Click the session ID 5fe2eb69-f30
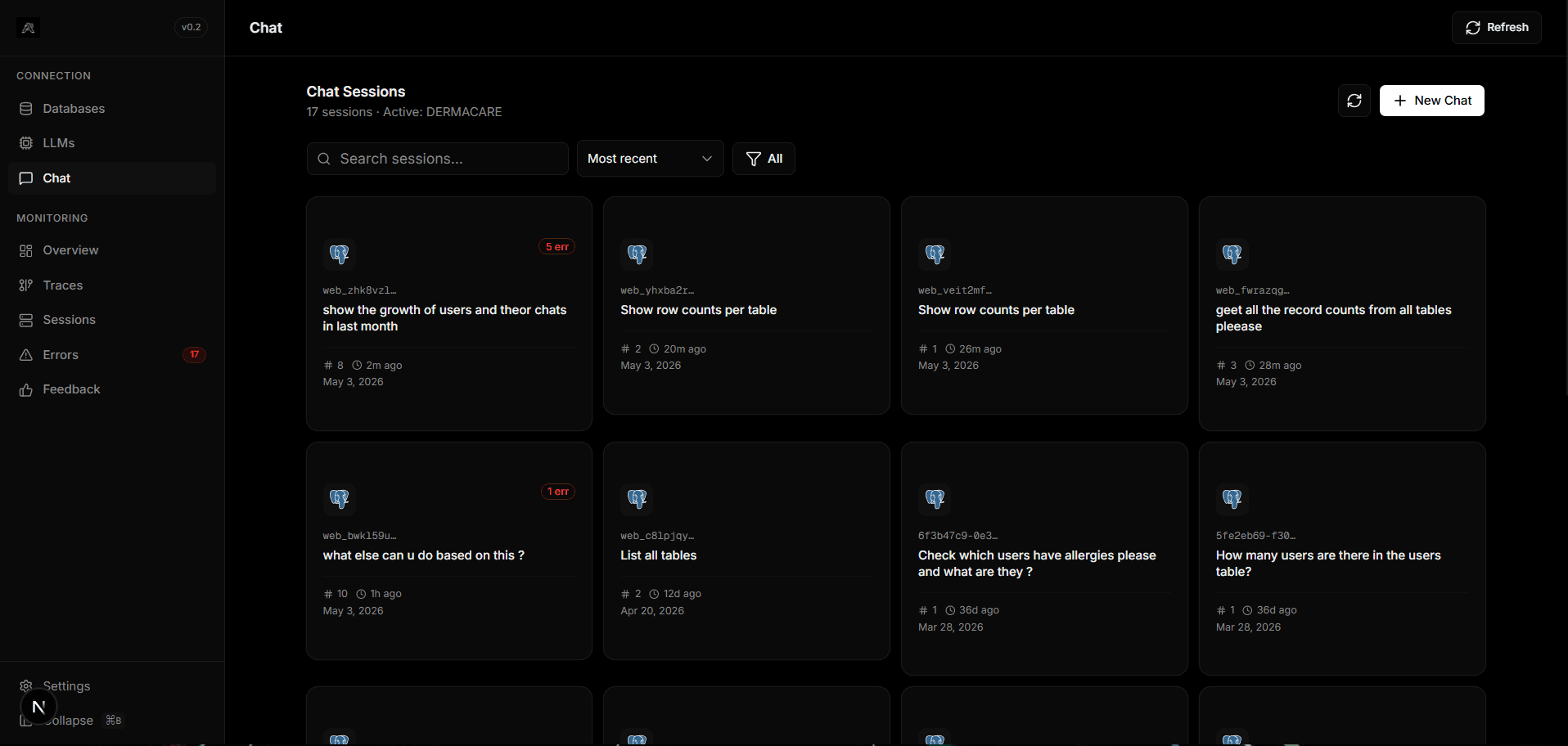This screenshot has width=1568, height=746. pyautogui.click(x=1256, y=536)
